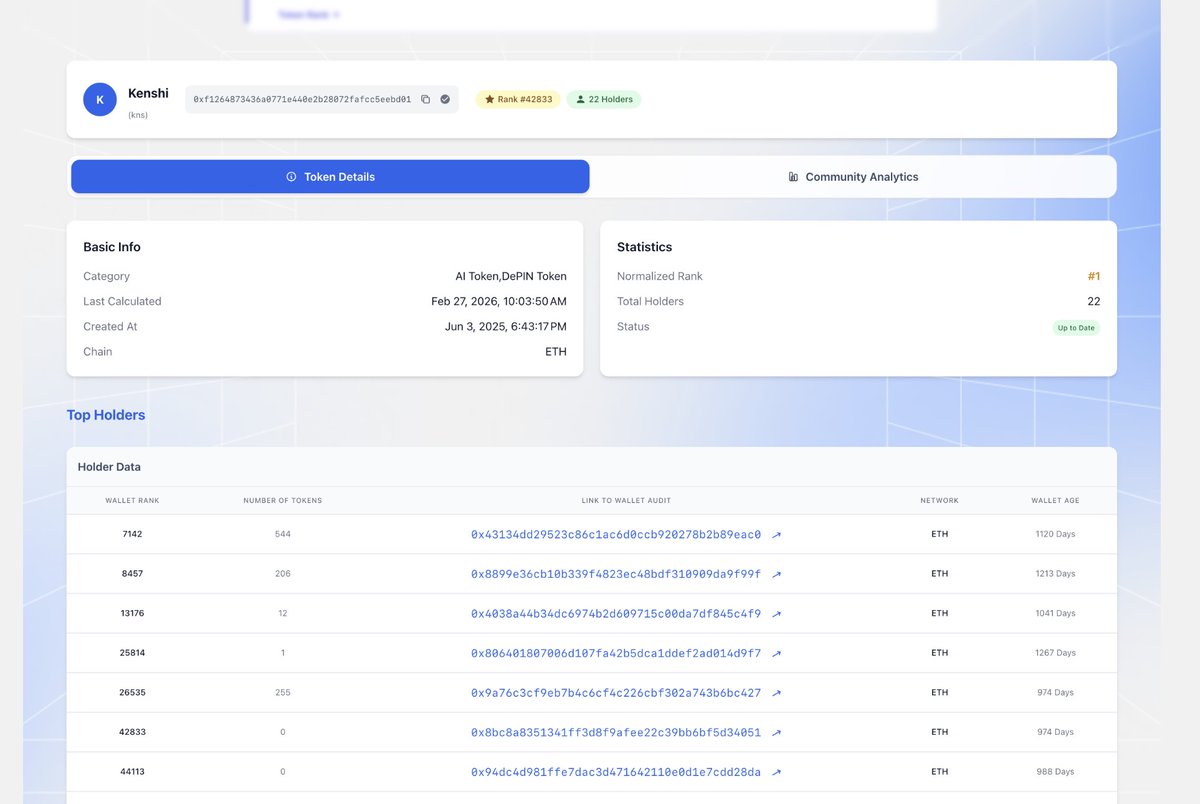Open wallet audit 0x4038a44b34dc6974b2d609715c00da7df845c4f9

(616, 614)
